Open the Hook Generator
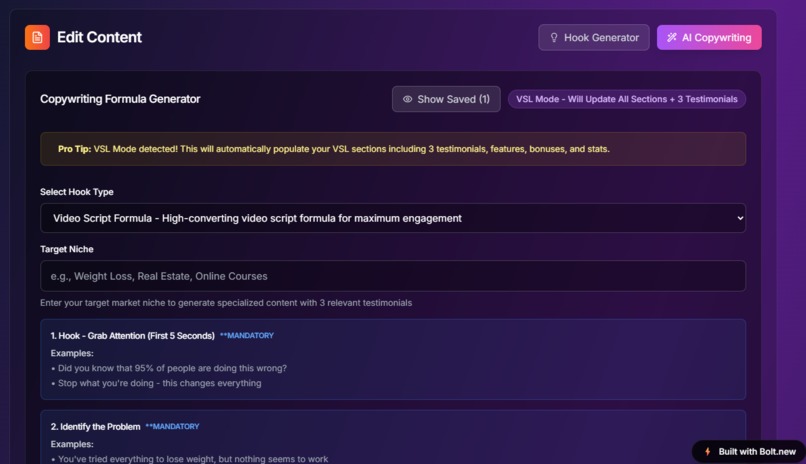The height and width of the screenshot is (464, 806). coord(594,38)
